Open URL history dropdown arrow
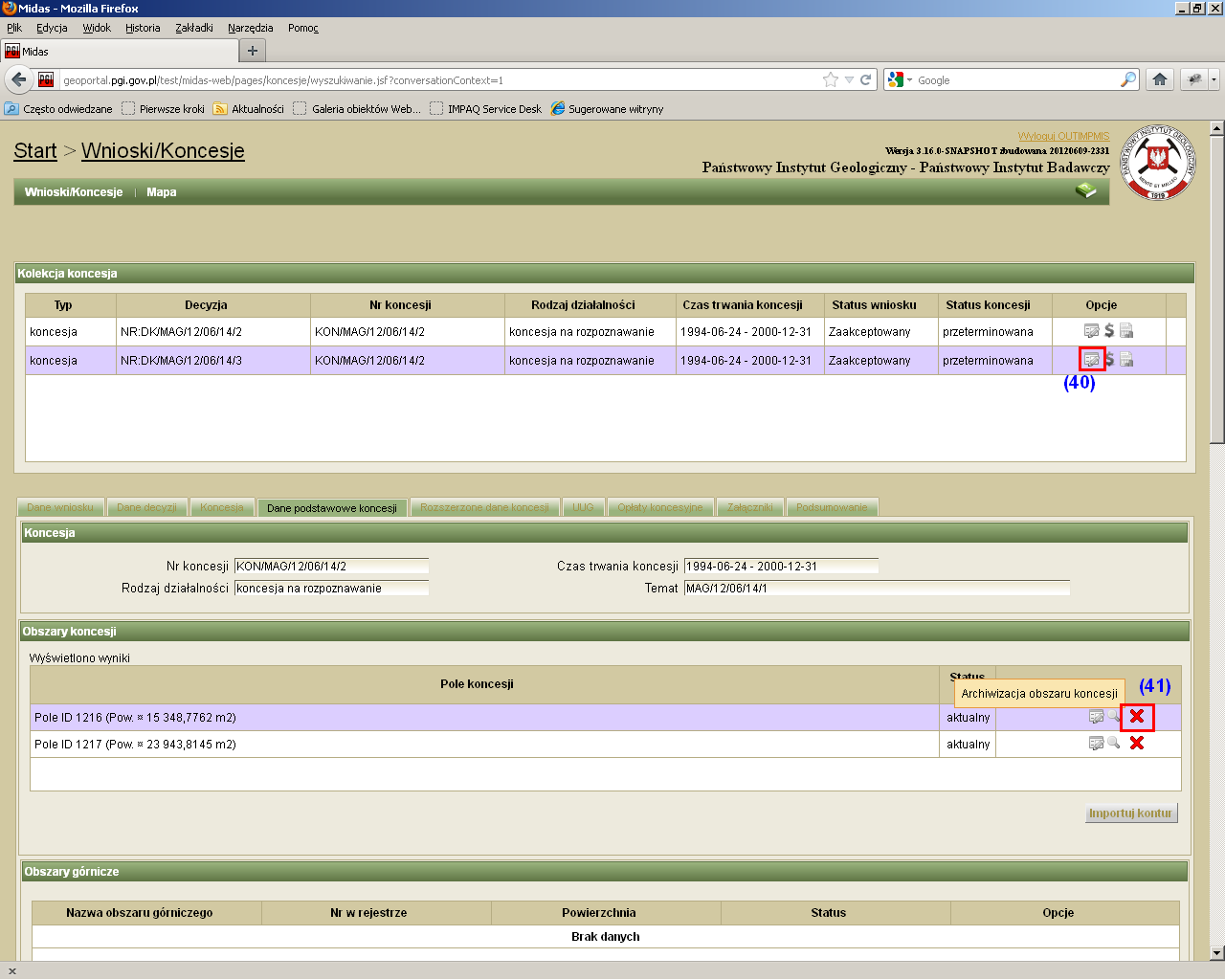Image resolution: width=1225 pixels, height=980 pixels. 848,79
